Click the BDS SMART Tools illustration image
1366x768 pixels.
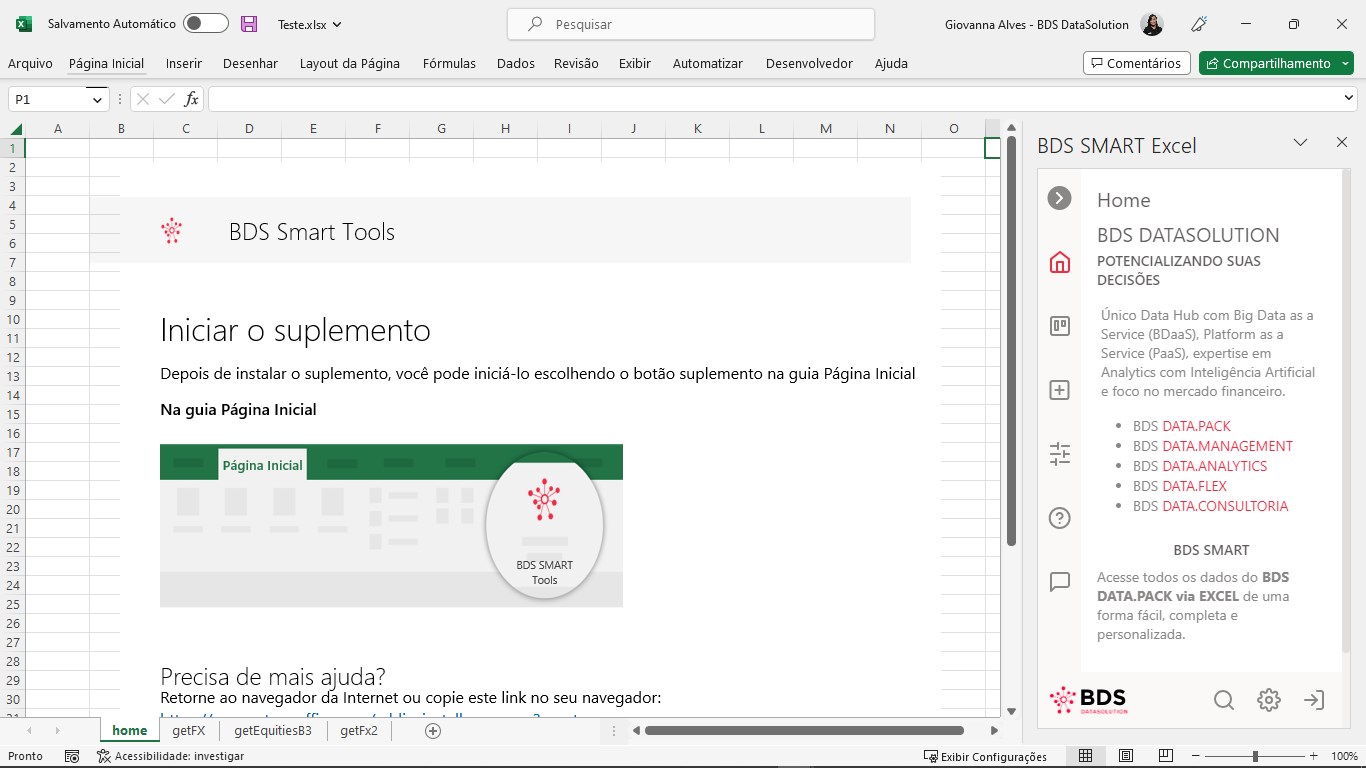(x=391, y=526)
